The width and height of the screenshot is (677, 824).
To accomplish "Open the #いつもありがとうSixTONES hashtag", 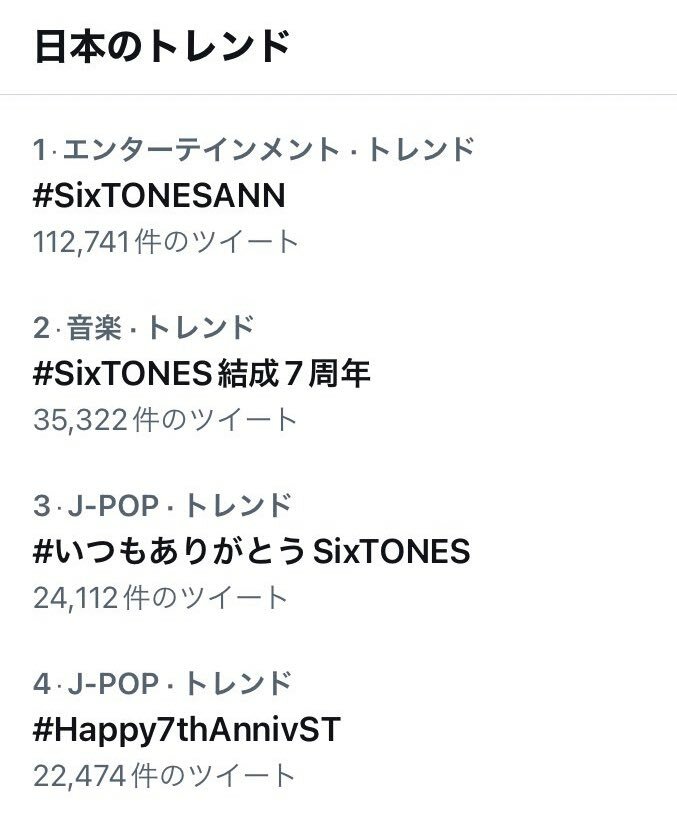I will 251,551.
